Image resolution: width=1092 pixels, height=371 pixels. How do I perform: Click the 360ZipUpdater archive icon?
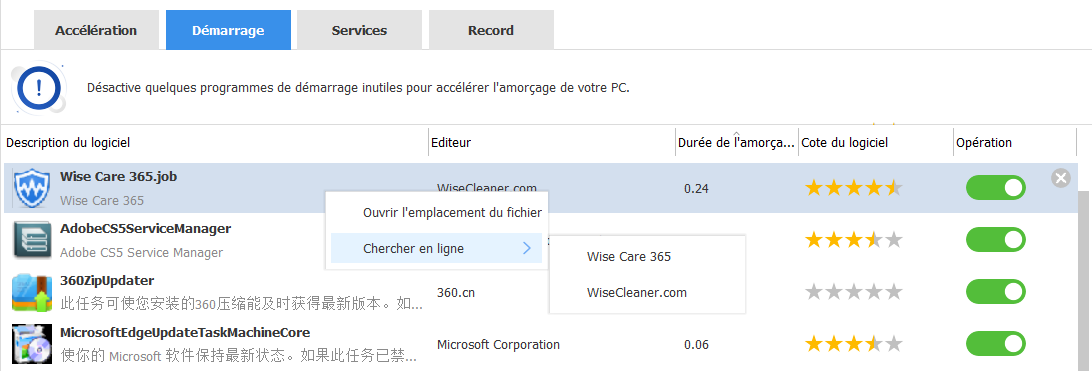pyautogui.click(x=32, y=292)
